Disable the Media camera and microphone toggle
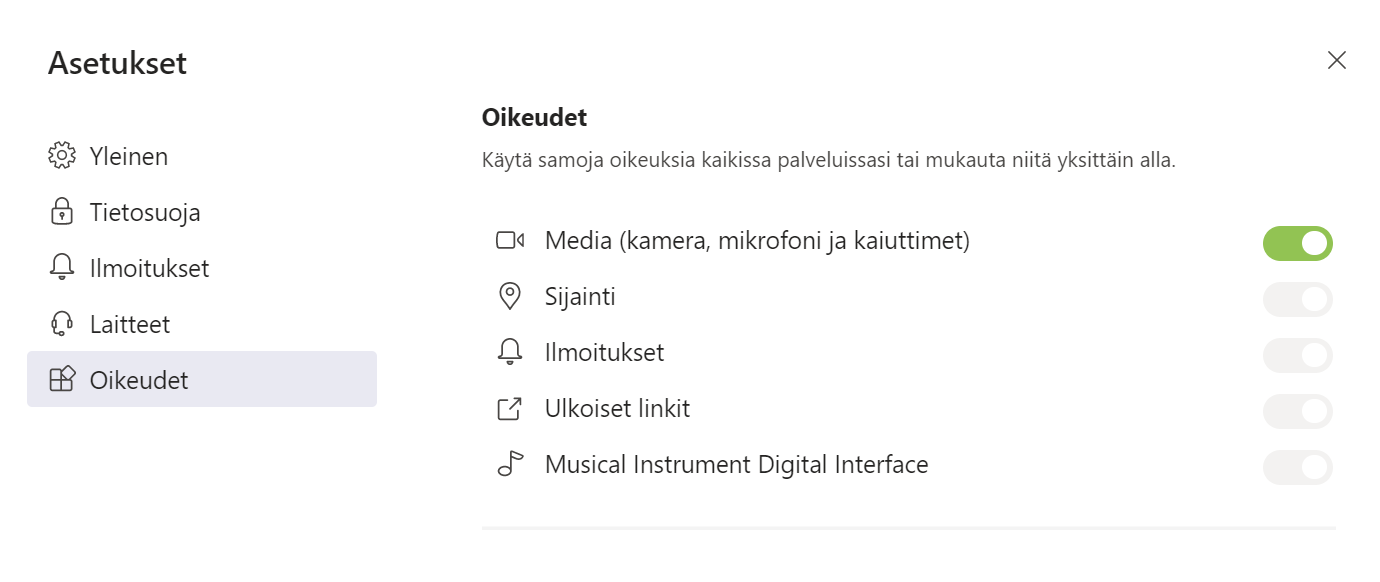This screenshot has height=582, width=1380. [1297, 243]
